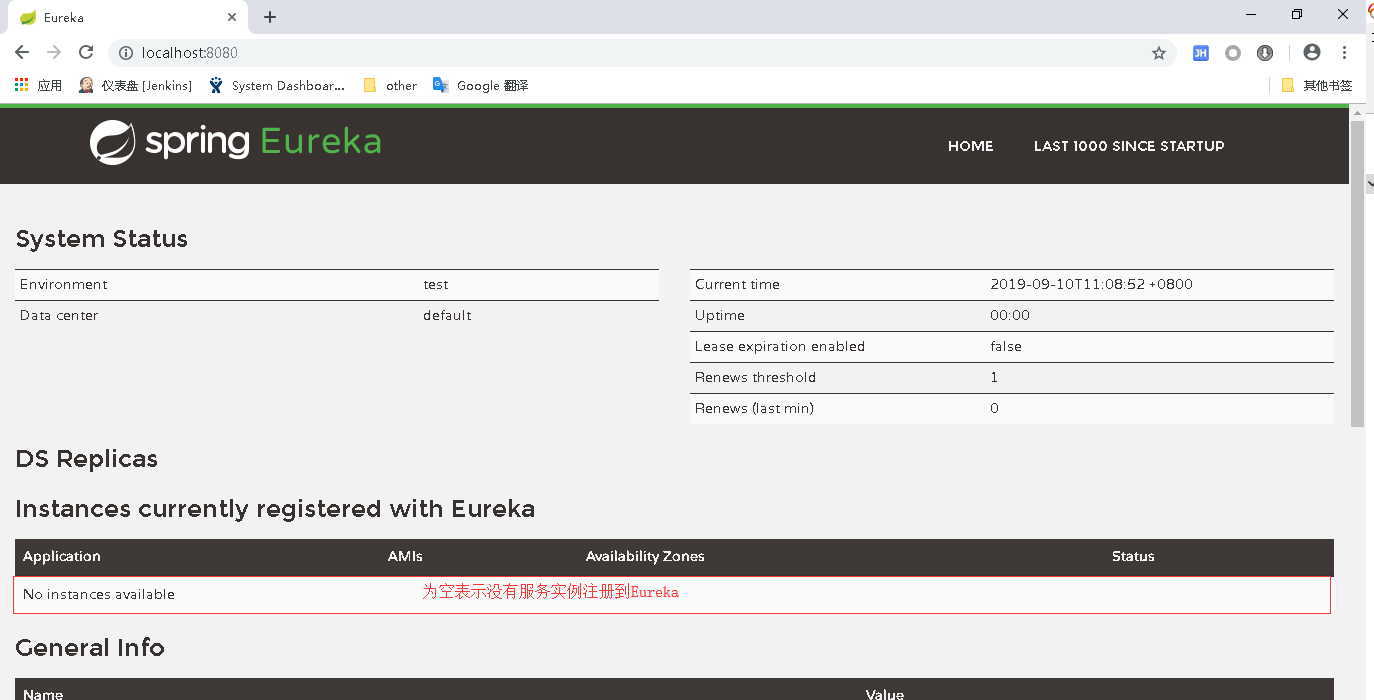This screenshot has width=1374, height=700.
Task: Open a new browser tab
Action: [x=270, y=17]
